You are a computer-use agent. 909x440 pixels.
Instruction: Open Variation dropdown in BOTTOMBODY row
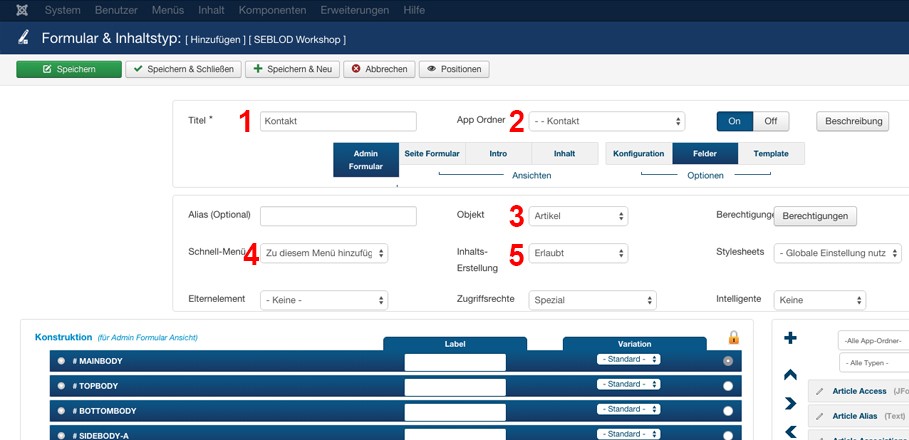tap(628, 409)
